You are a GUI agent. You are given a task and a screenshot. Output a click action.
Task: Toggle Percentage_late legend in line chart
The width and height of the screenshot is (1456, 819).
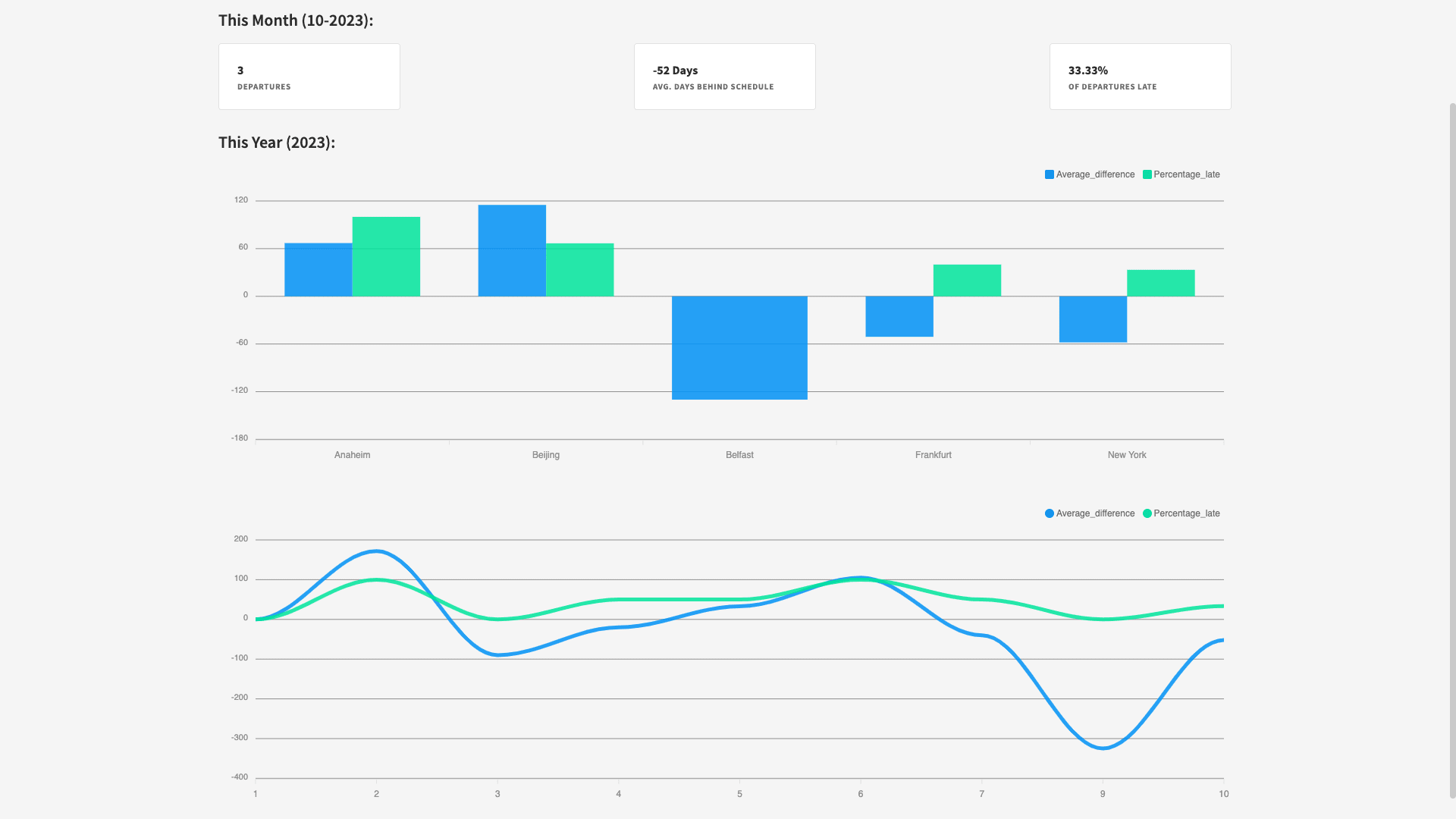pyautogui.click(x=1181, y=513)
